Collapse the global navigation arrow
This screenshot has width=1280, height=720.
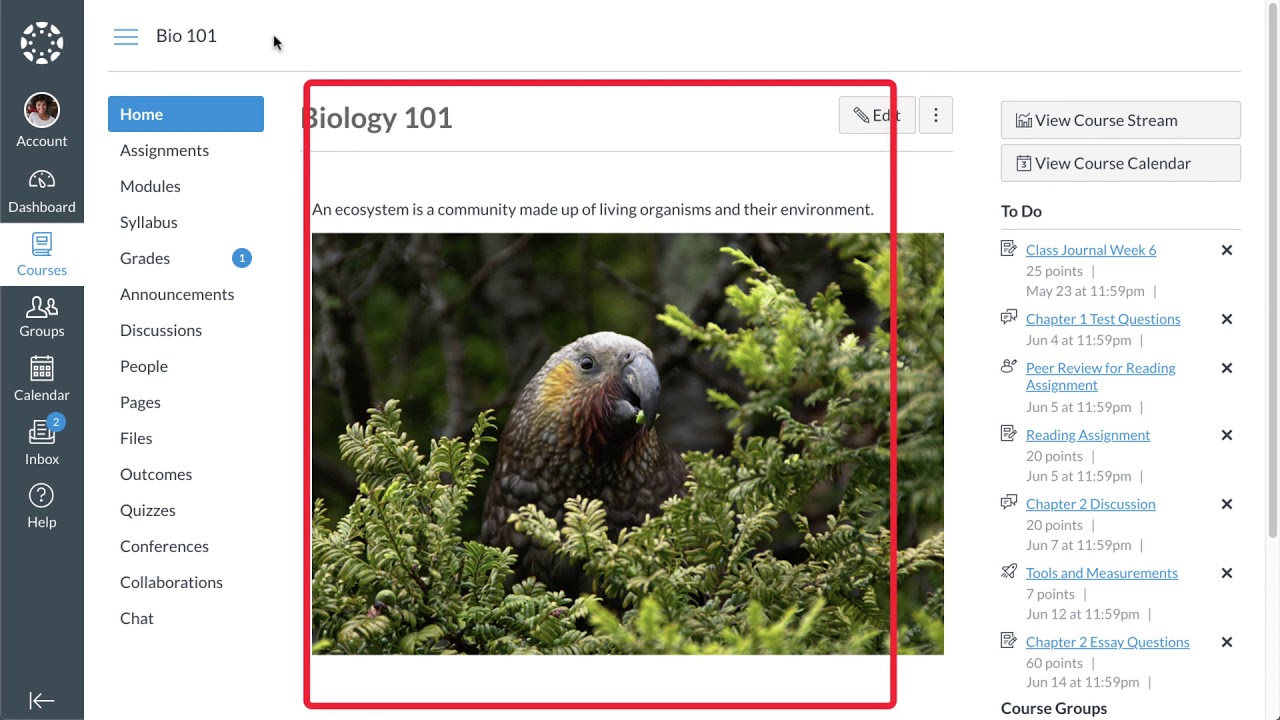pos(42,701)
